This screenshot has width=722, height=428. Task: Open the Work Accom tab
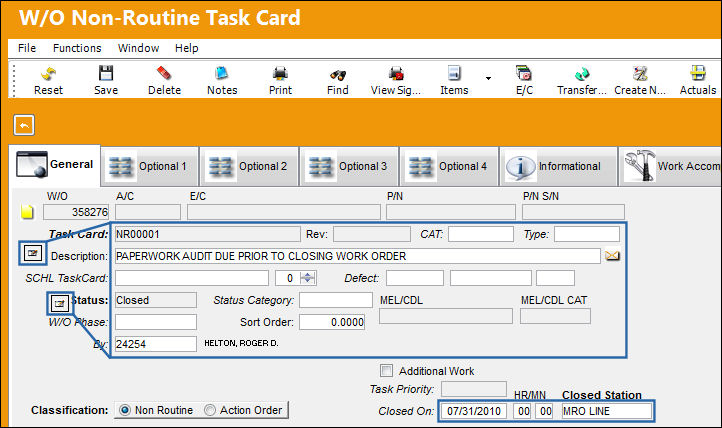[670, 166]
